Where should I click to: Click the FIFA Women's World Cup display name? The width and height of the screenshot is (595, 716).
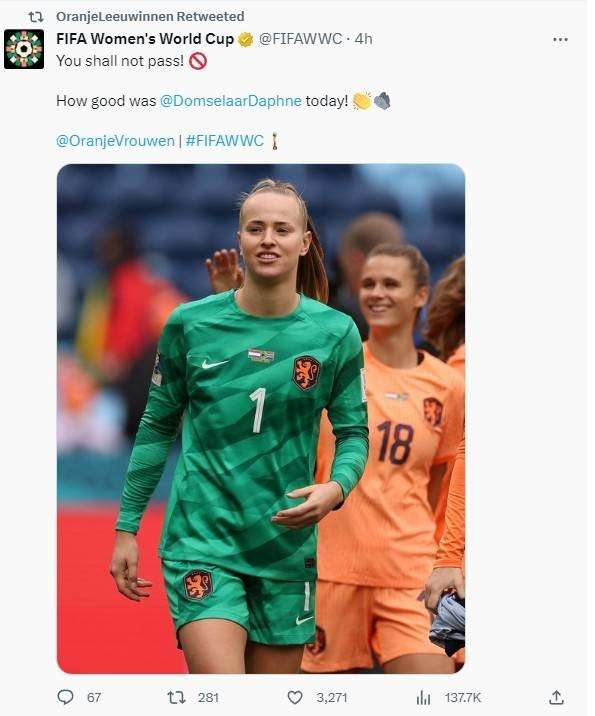coord(145,39)
